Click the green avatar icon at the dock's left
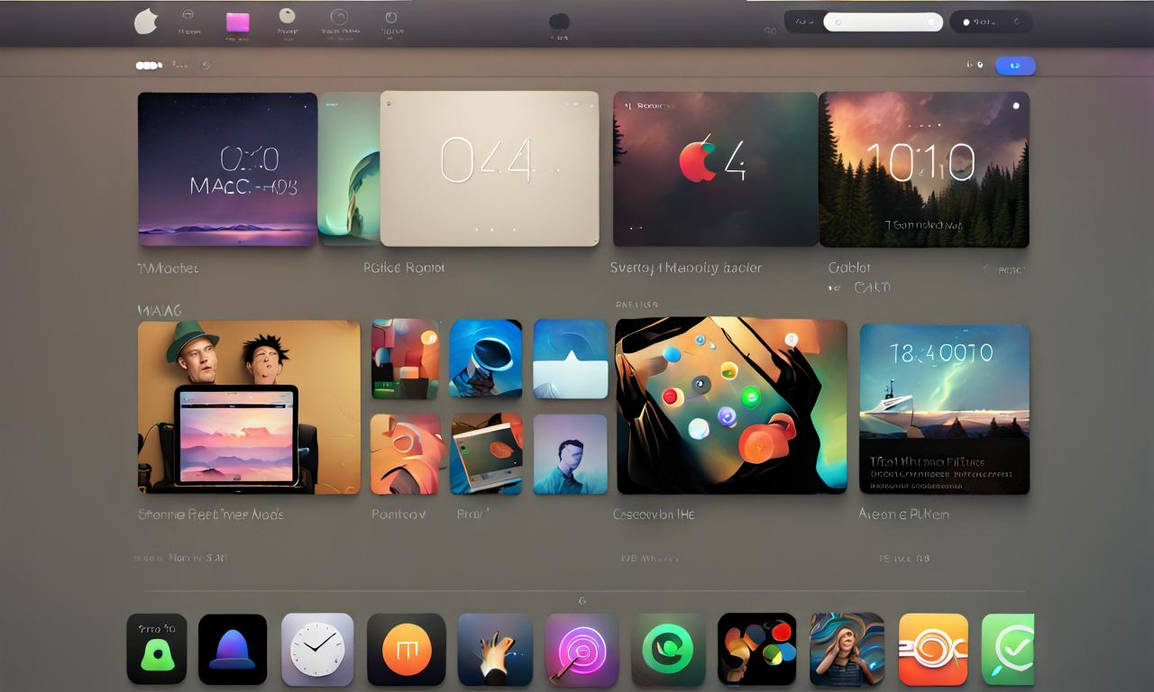 [x=156, y=648]
